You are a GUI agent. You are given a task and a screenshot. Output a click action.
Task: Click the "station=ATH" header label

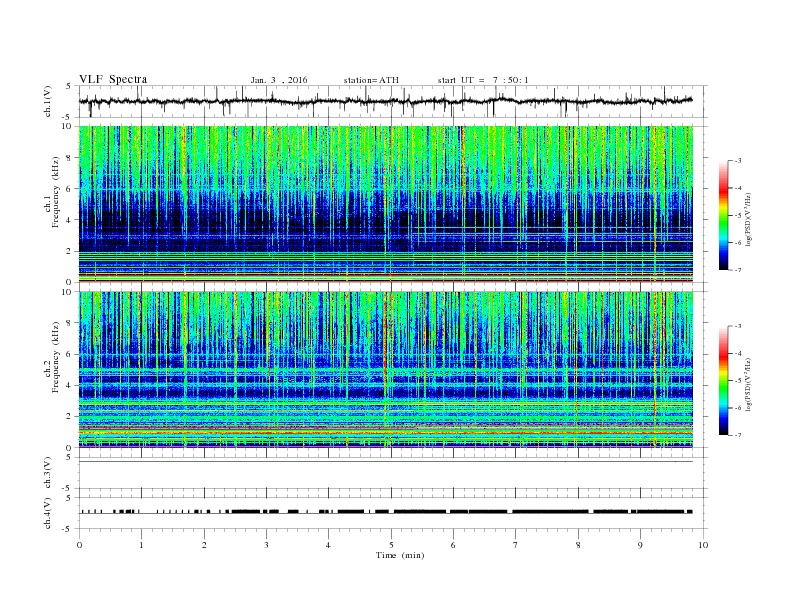pos(371,80)
